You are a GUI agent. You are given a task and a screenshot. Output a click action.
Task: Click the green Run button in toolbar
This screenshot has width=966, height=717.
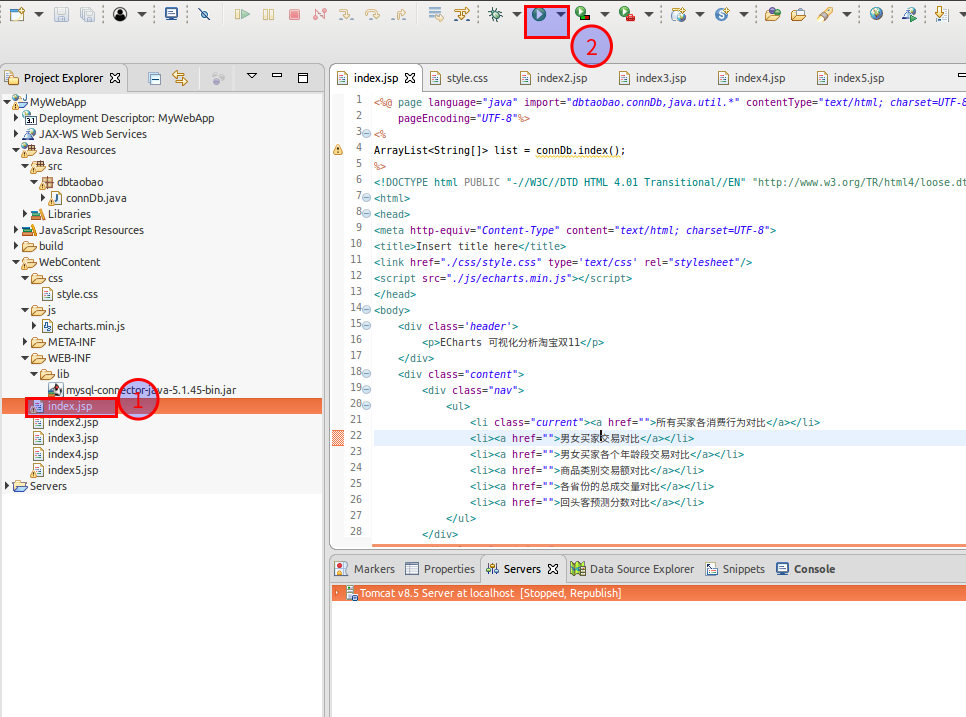(539, 15)
